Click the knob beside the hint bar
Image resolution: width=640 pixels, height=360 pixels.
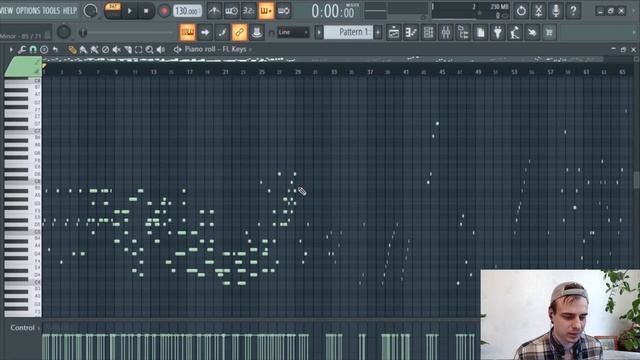(x=64, y=32)
